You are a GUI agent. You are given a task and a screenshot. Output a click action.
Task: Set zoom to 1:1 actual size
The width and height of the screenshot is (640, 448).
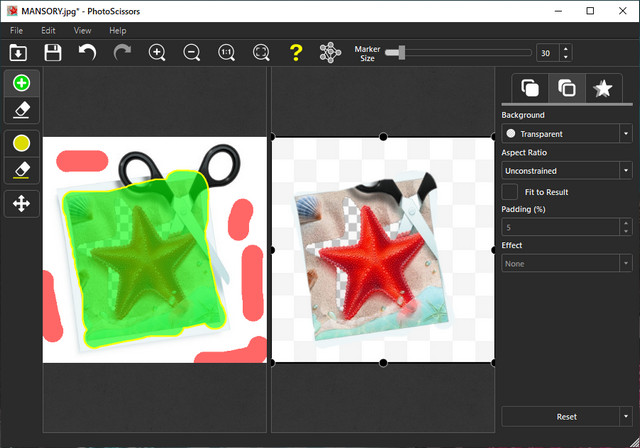pyautogui.click(x=227, y=52)
